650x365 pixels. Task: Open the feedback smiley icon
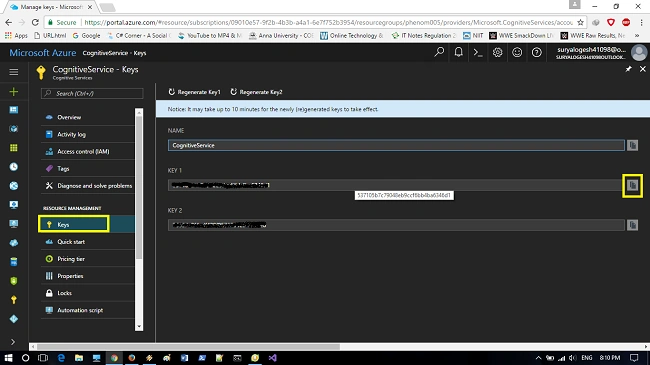[x=517, y=53]
